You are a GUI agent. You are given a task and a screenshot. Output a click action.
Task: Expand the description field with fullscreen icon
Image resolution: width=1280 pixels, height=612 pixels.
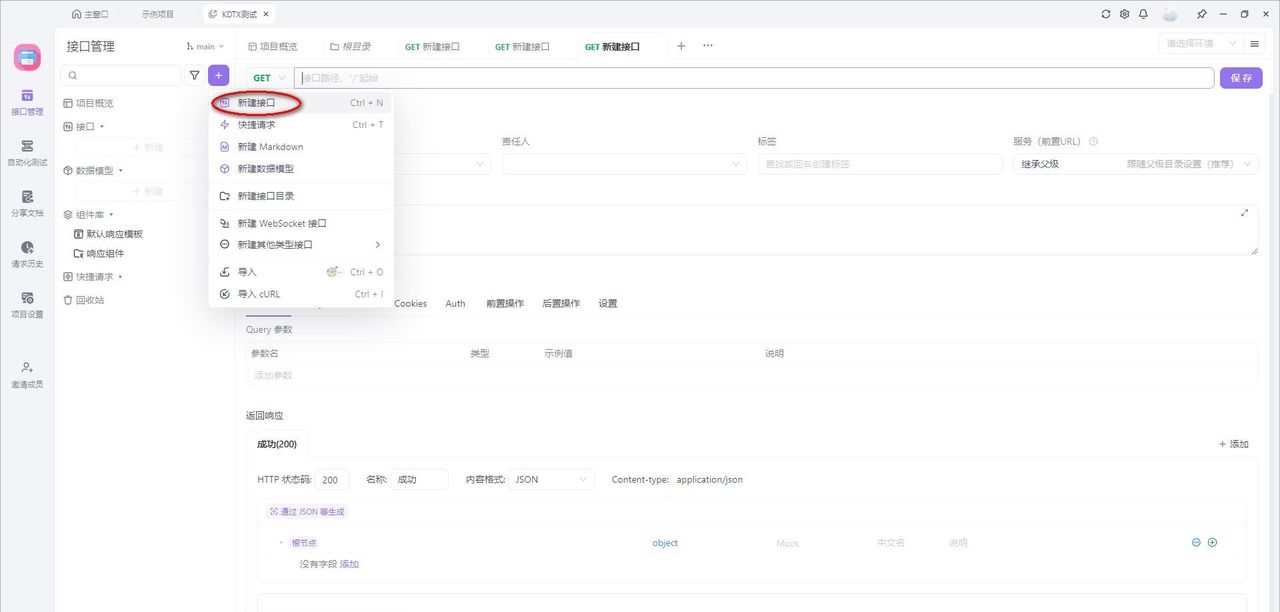click(x=1244, y=213)
